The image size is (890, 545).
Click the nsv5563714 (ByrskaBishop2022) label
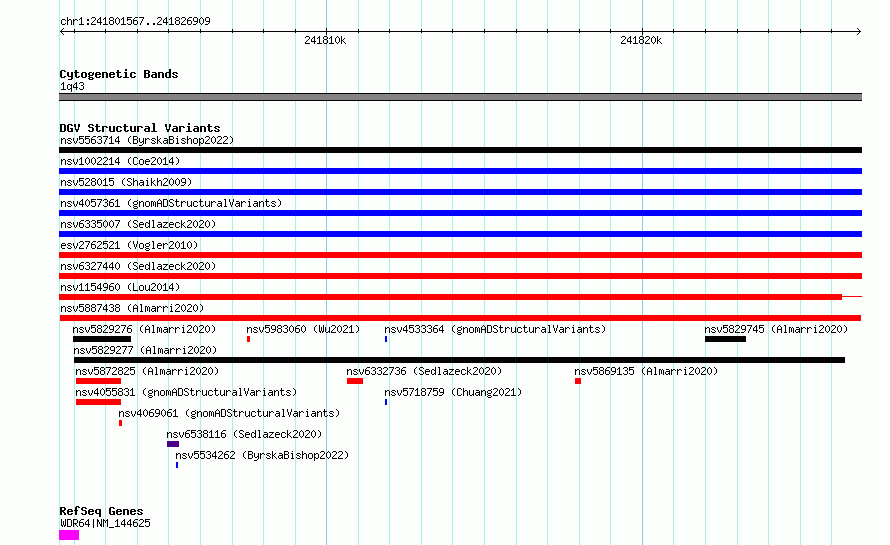tap(147, 140)
